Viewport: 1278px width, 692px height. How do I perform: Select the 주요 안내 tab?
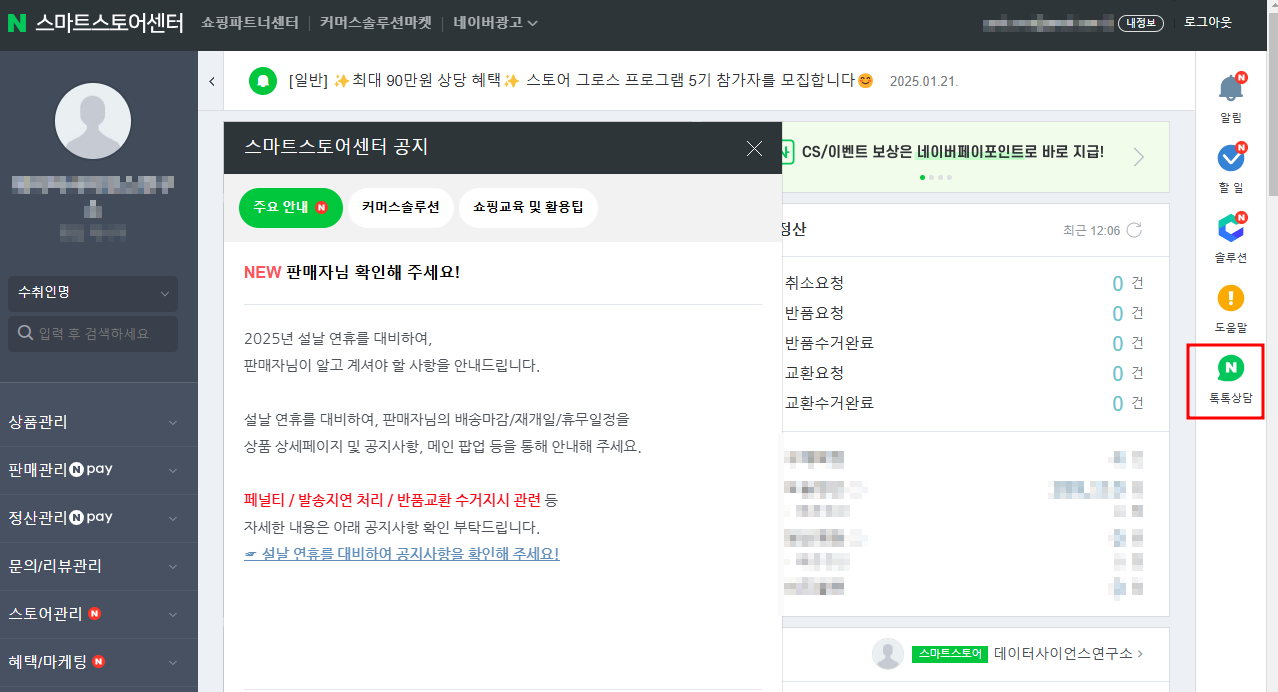tap(291, 207)
